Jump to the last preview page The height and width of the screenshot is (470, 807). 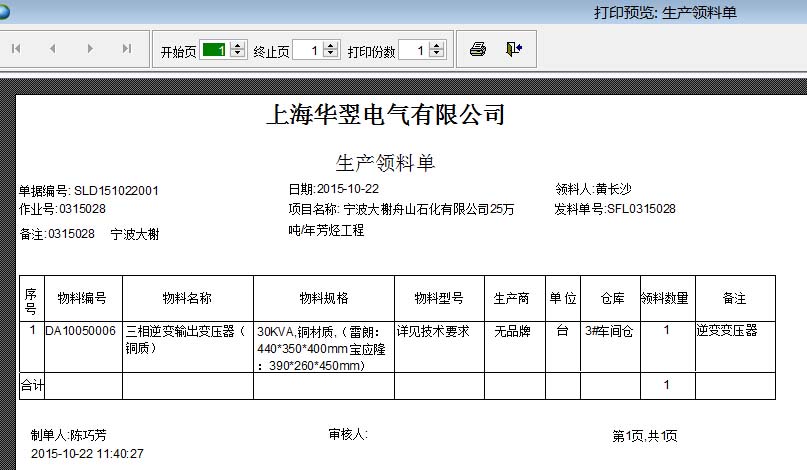coord(127,48)
